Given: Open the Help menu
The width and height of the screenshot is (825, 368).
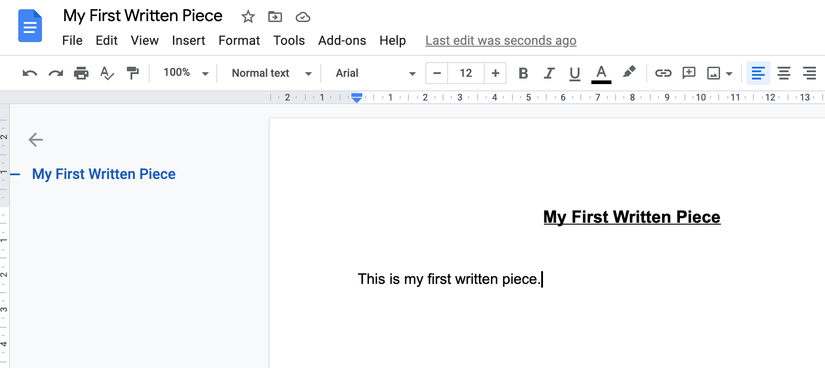Looking at the screenshot, I should click(x=393, y=41).
